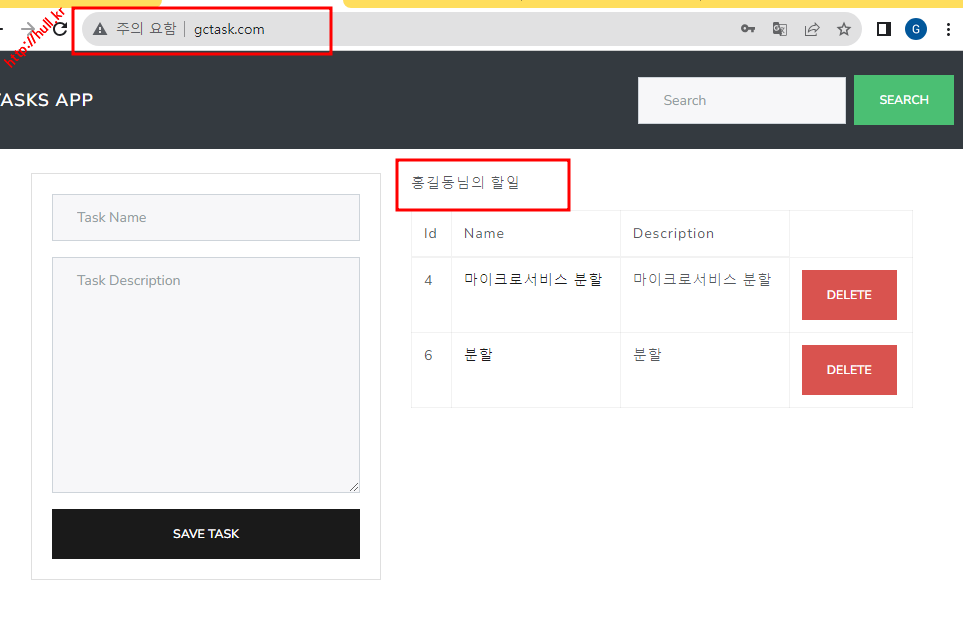Click the TASKS APP header title

[46, 100]
